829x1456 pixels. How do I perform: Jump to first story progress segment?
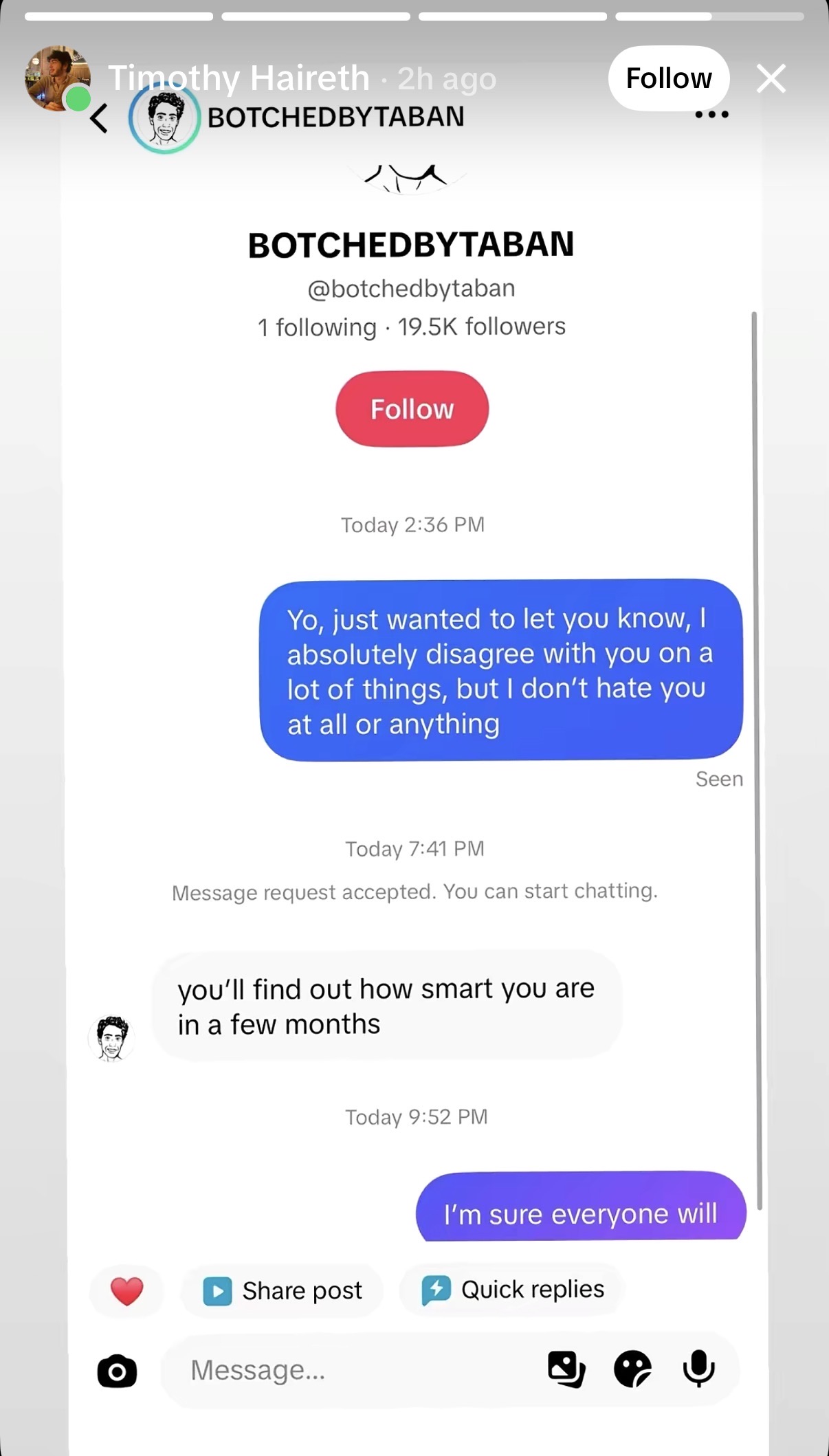coord(119,16)
